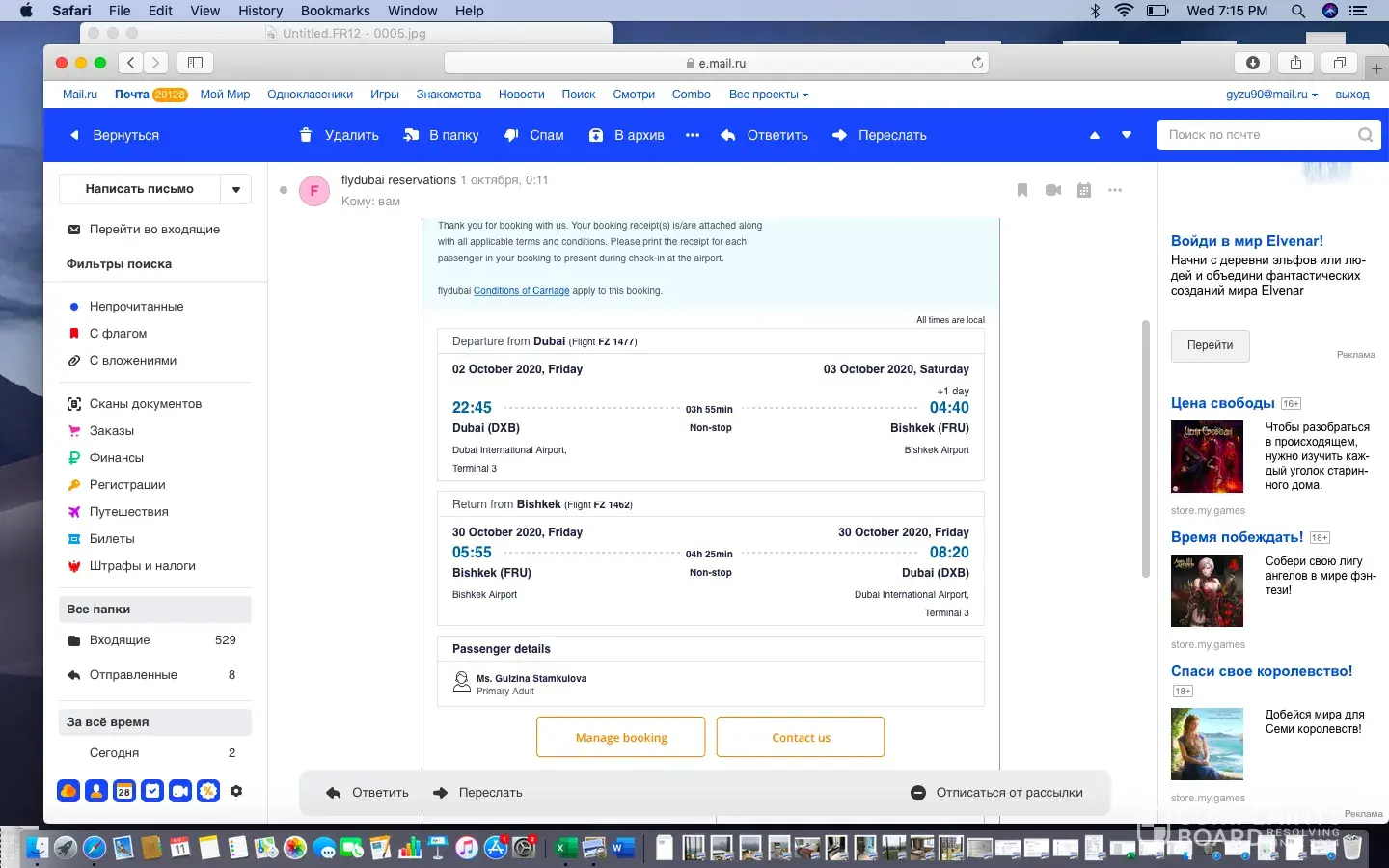
Task: Toggle Safari sidebar view button
Action: click(x=195, y=63)
